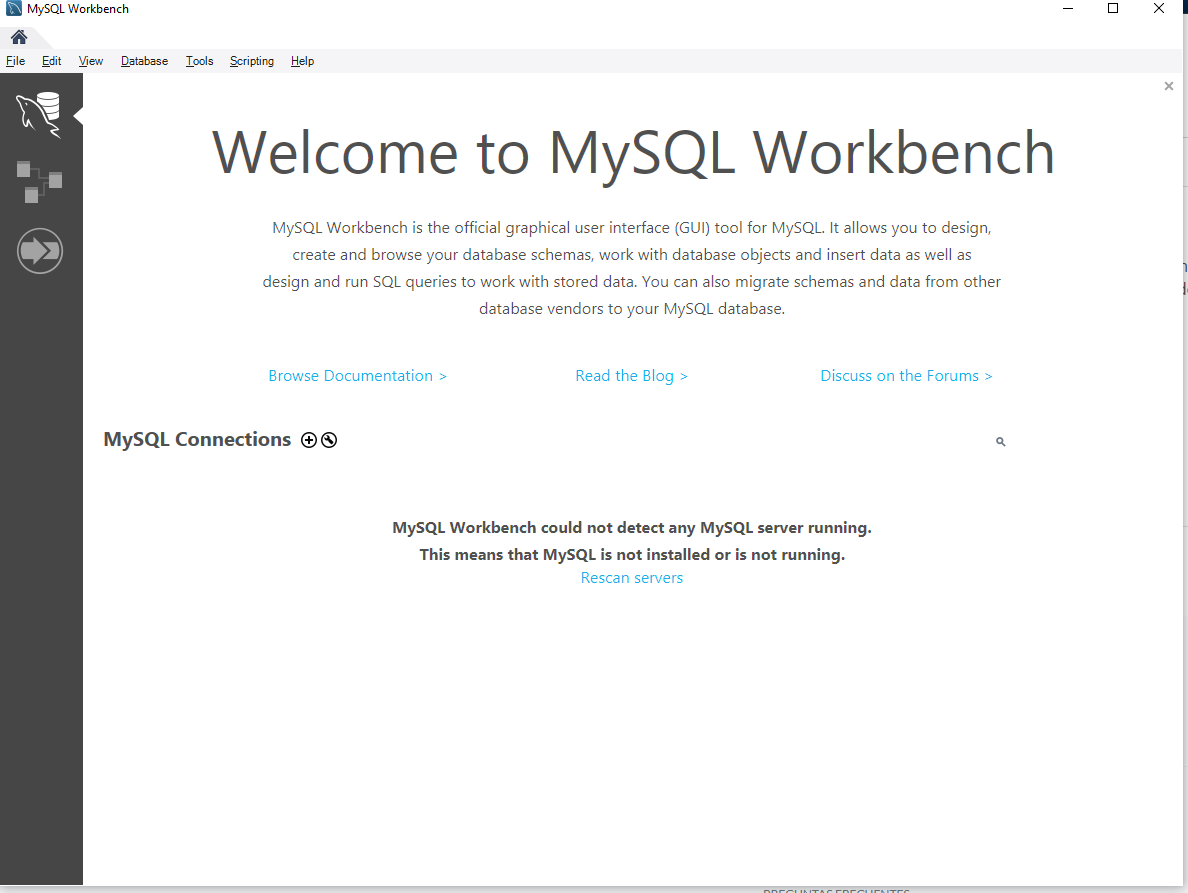This screenshot has width=1188, height=893.
Task: Follow the Read the Blog link
Action: click(631, 376)
